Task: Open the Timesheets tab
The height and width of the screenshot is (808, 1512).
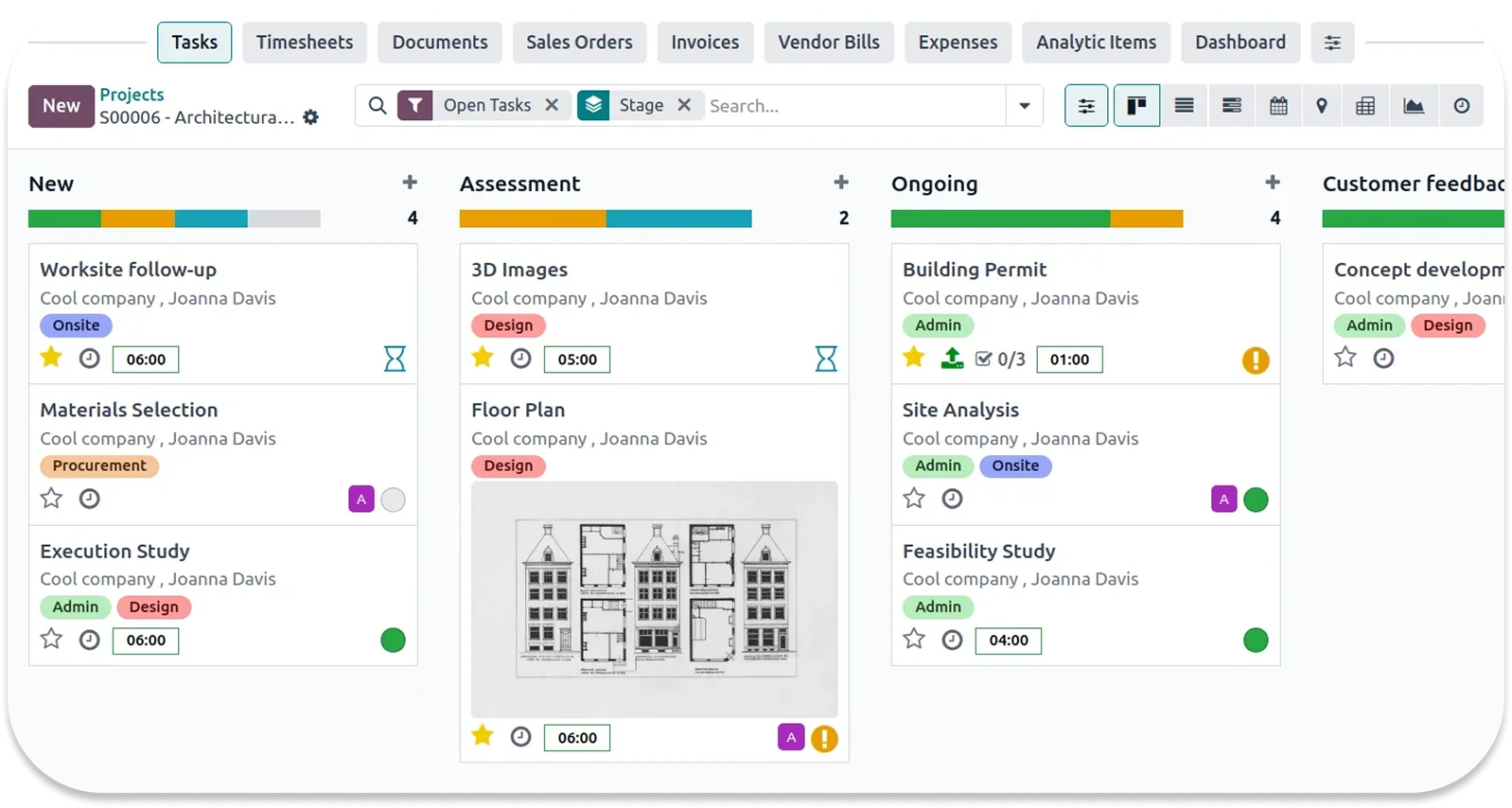Action: [x=304, y=43]
